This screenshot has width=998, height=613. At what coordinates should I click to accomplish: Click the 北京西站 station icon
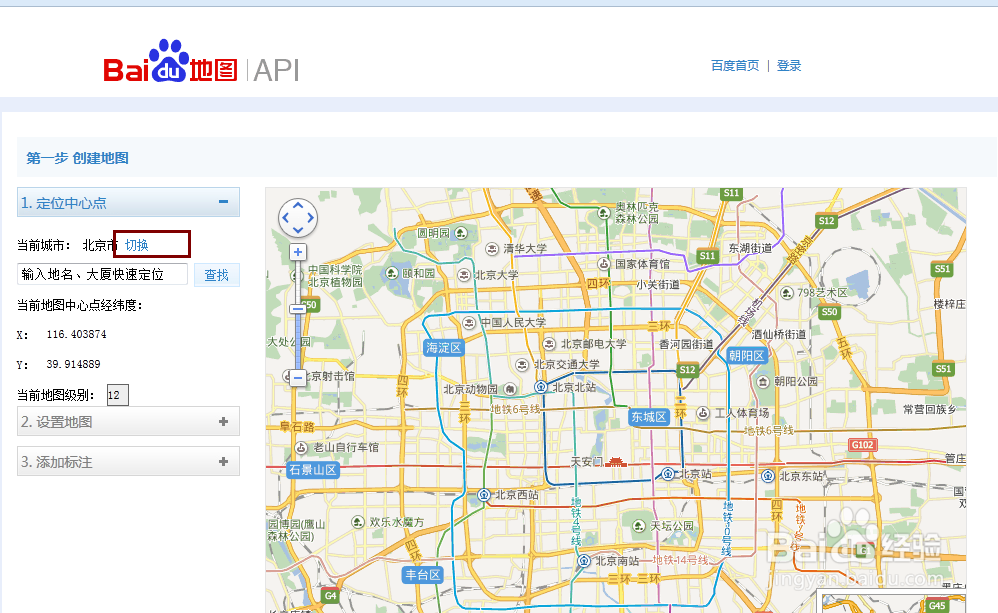point(484,495)
